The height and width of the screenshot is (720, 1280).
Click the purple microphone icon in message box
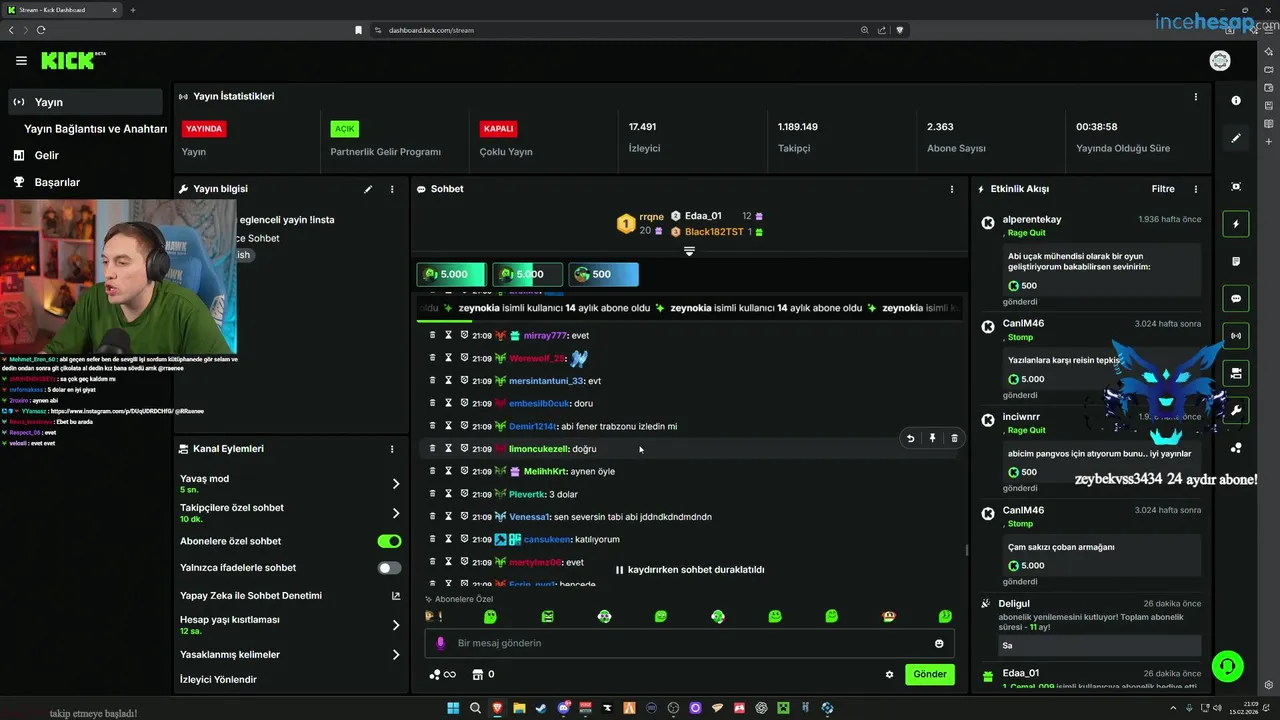click(440, 643)
